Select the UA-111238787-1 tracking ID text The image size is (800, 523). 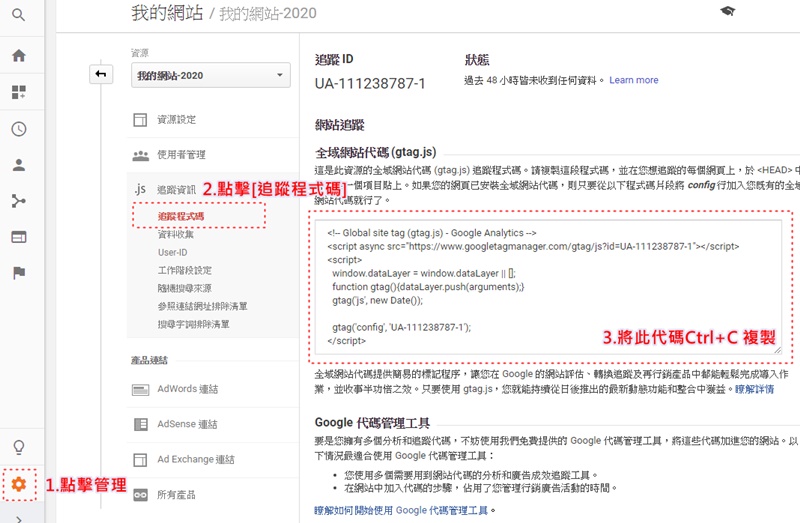click(370, 83)
